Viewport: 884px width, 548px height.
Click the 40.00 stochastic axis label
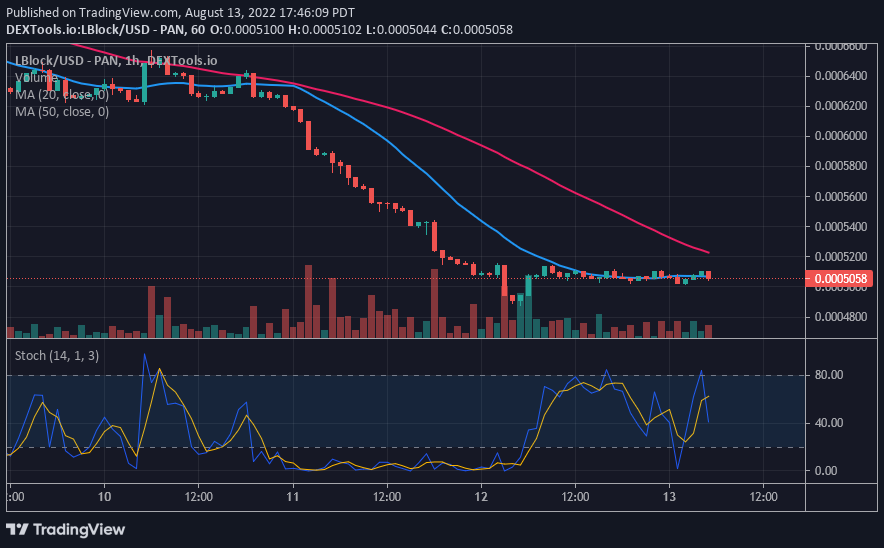829,423
